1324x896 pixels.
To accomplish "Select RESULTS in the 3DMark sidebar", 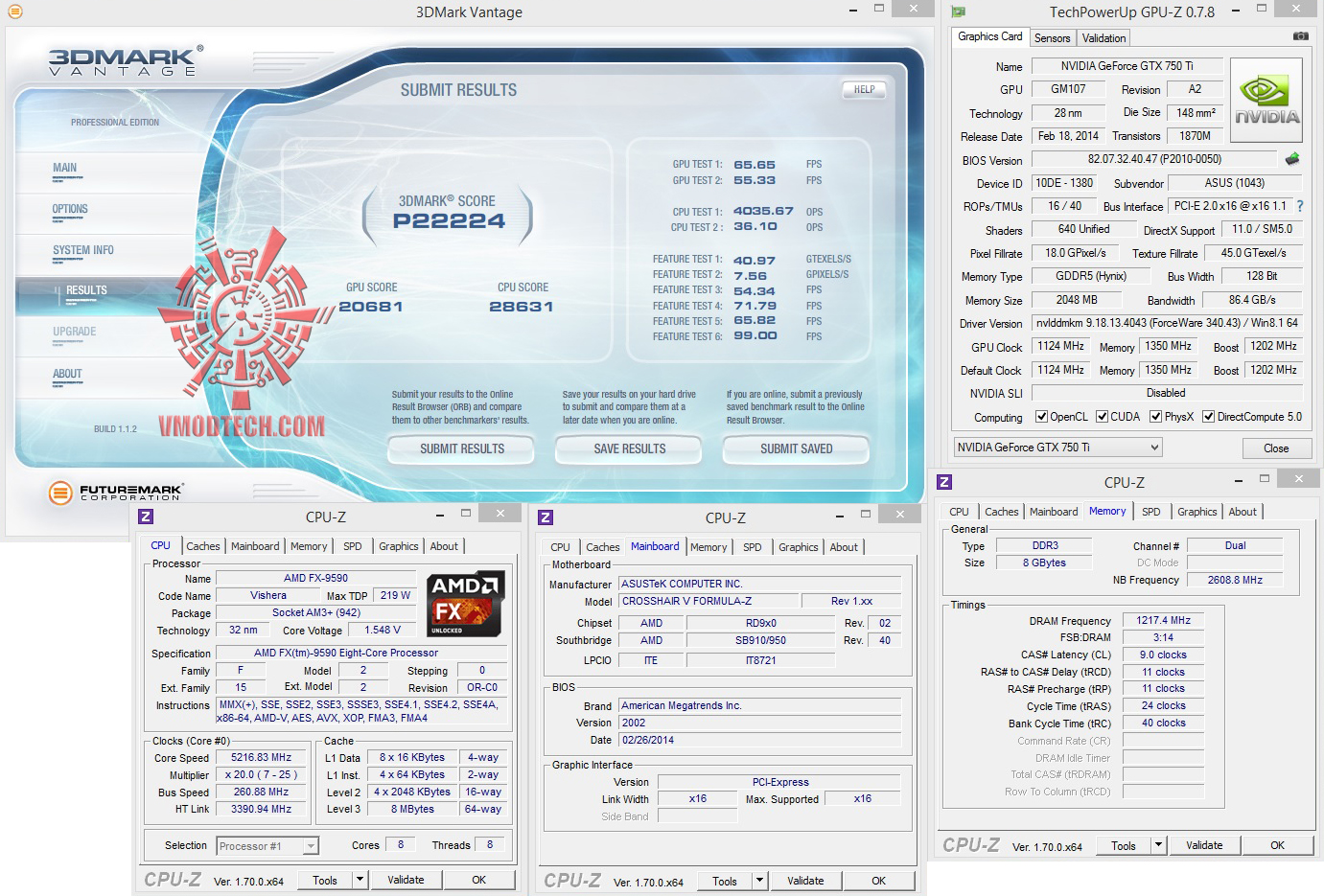I will (86, 290).
